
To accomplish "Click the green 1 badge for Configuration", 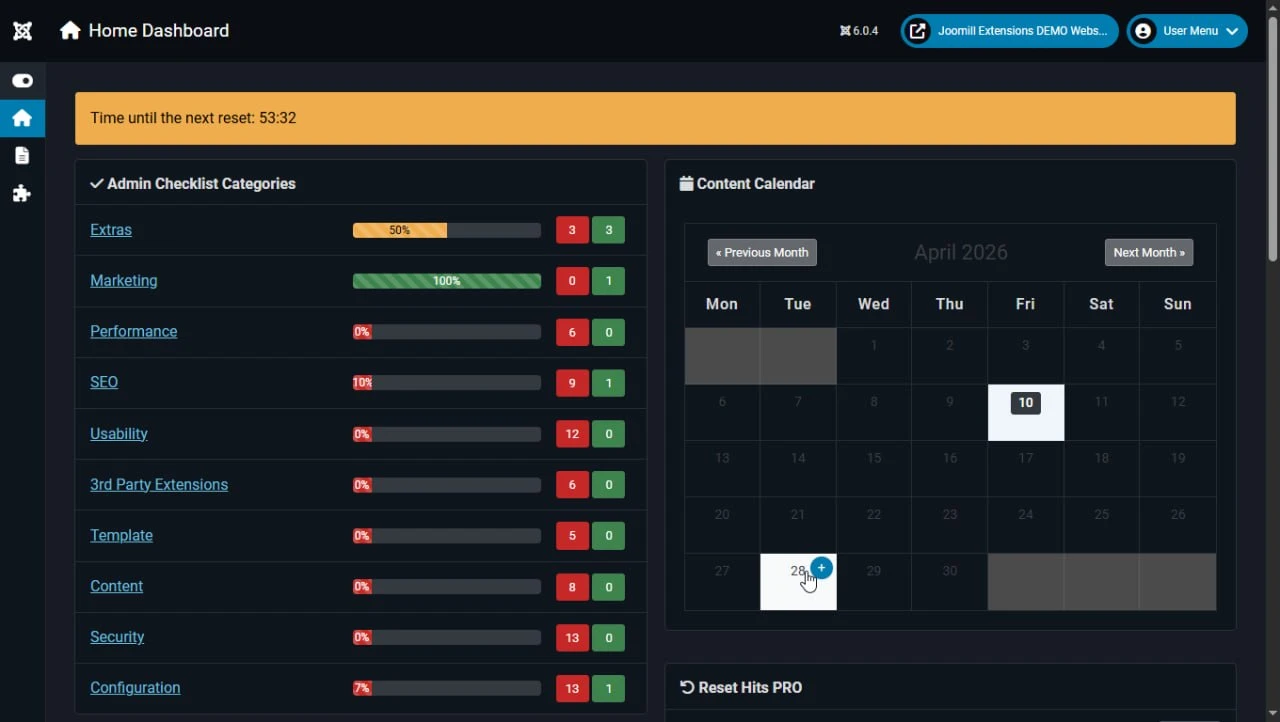I will (608, 688).
